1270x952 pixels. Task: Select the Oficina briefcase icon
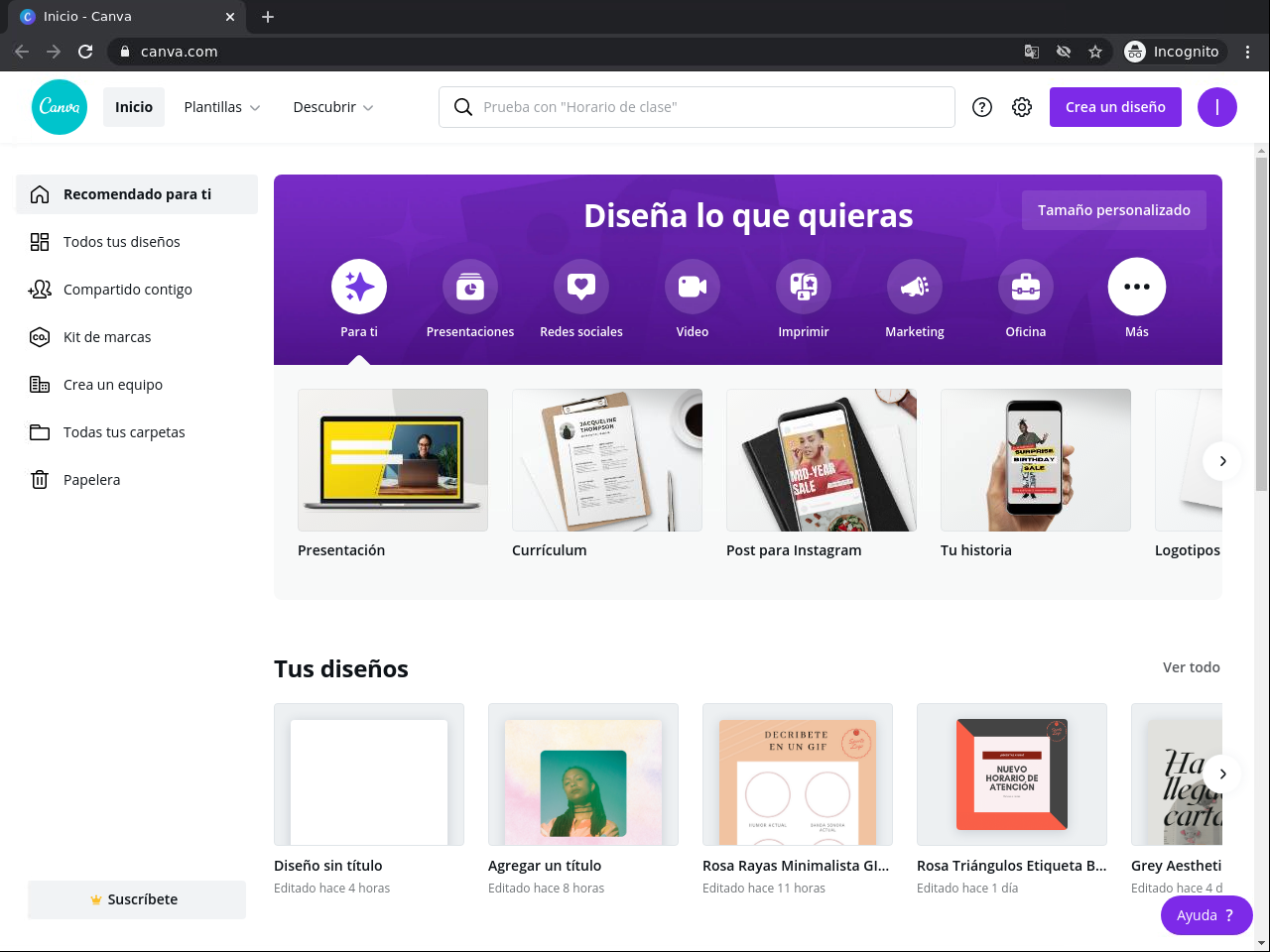1026,287
